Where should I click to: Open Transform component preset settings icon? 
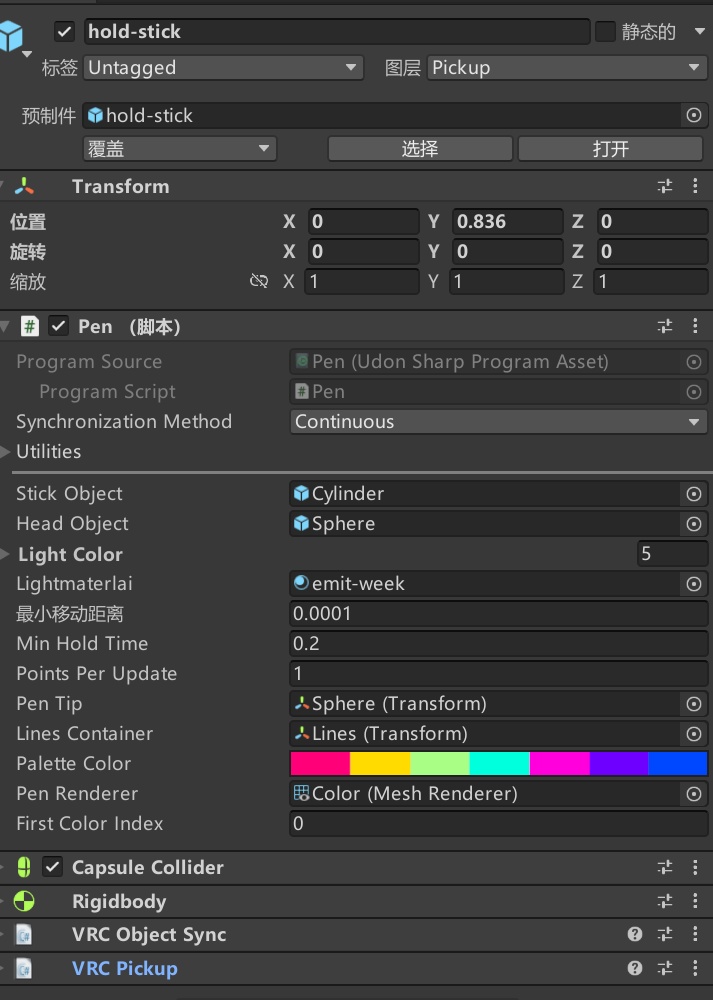tap(665, 186)
